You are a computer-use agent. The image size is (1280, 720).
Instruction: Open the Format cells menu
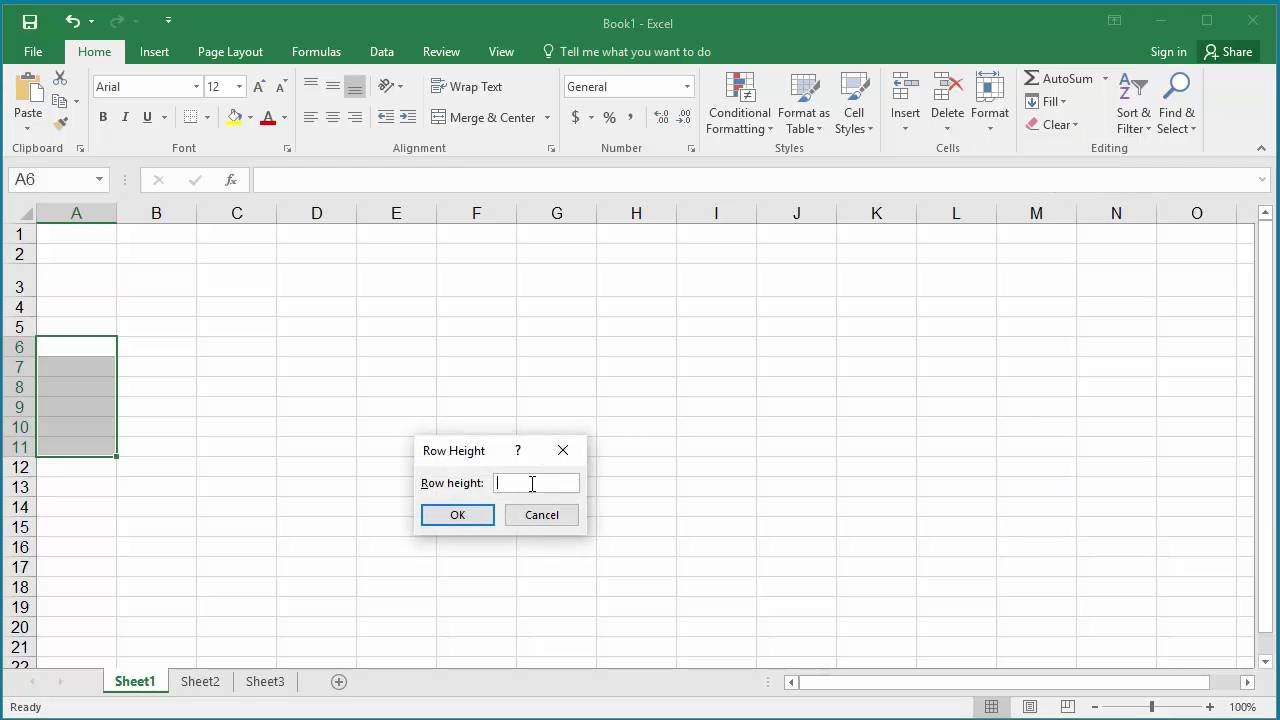[x=989, y=104]
